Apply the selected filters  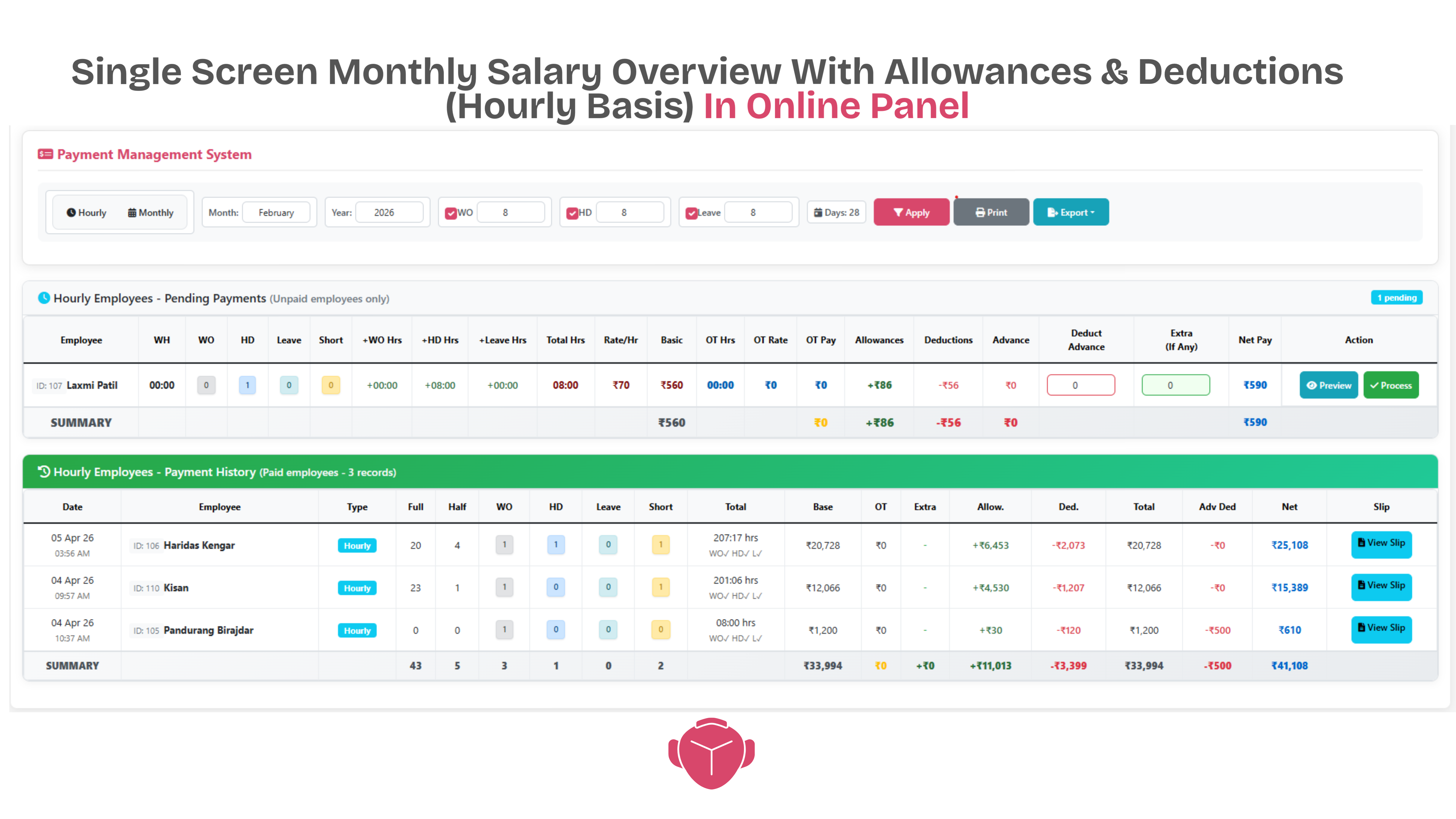point(912,212)
